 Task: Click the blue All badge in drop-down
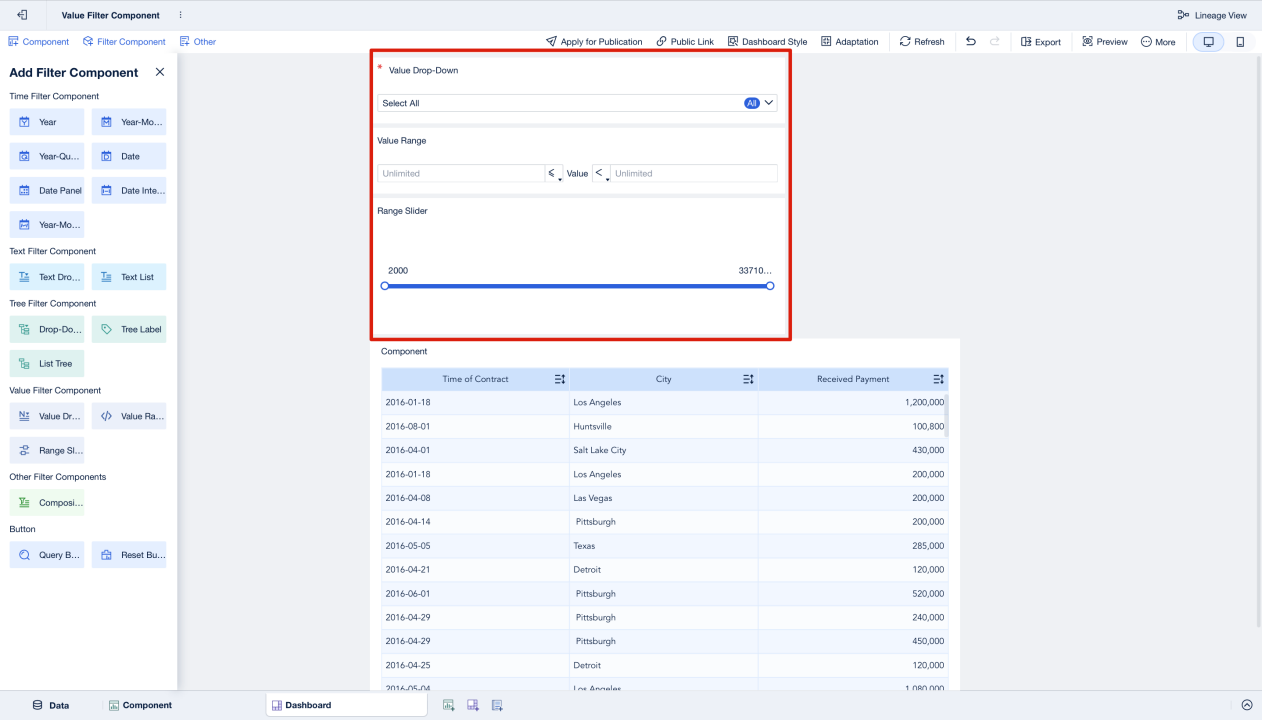point(752,103)
